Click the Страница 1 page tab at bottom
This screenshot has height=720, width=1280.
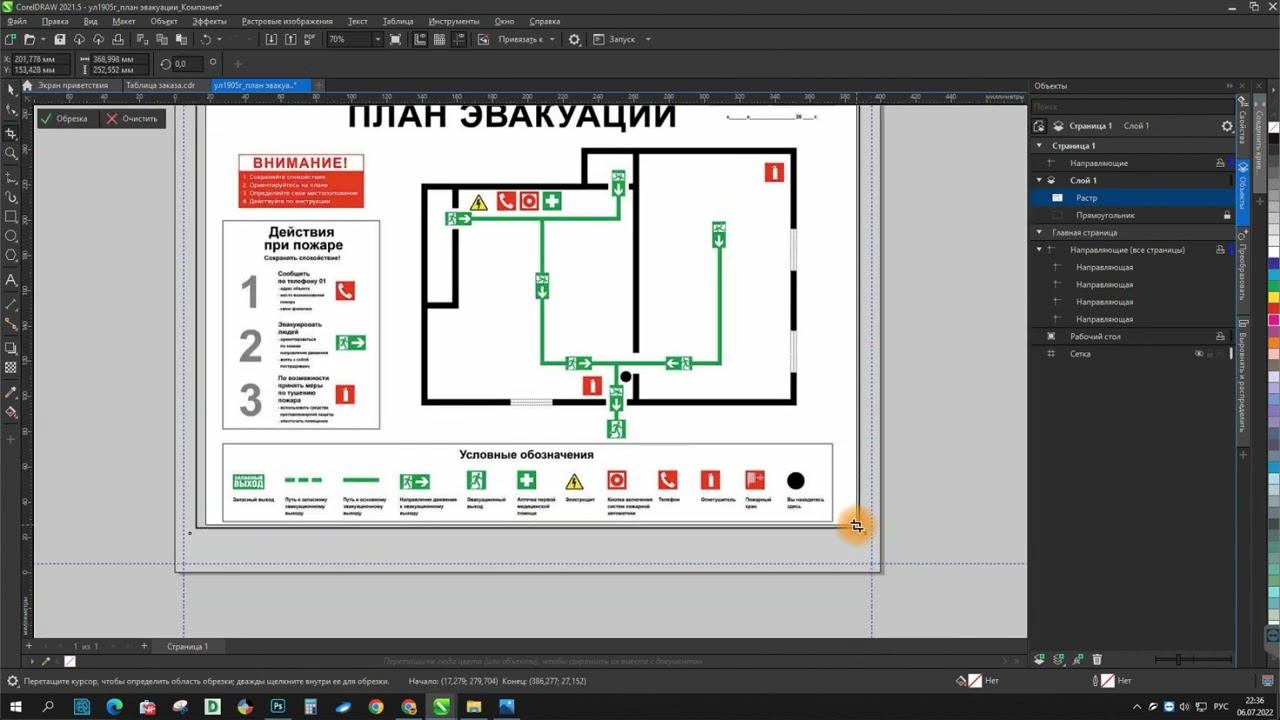click(187, 647)
